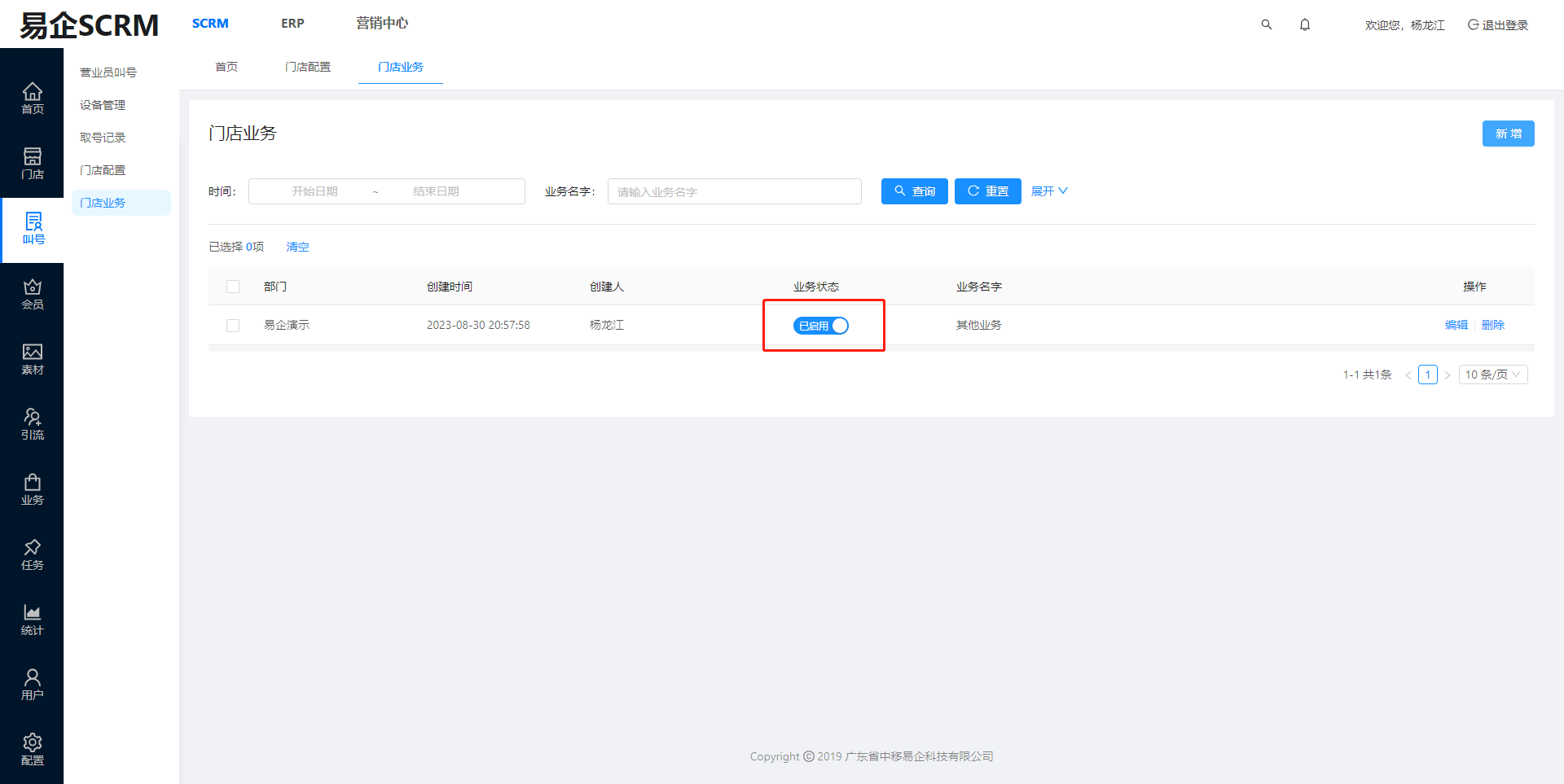Open 设备管理 in the submenu

pos(103,105)
